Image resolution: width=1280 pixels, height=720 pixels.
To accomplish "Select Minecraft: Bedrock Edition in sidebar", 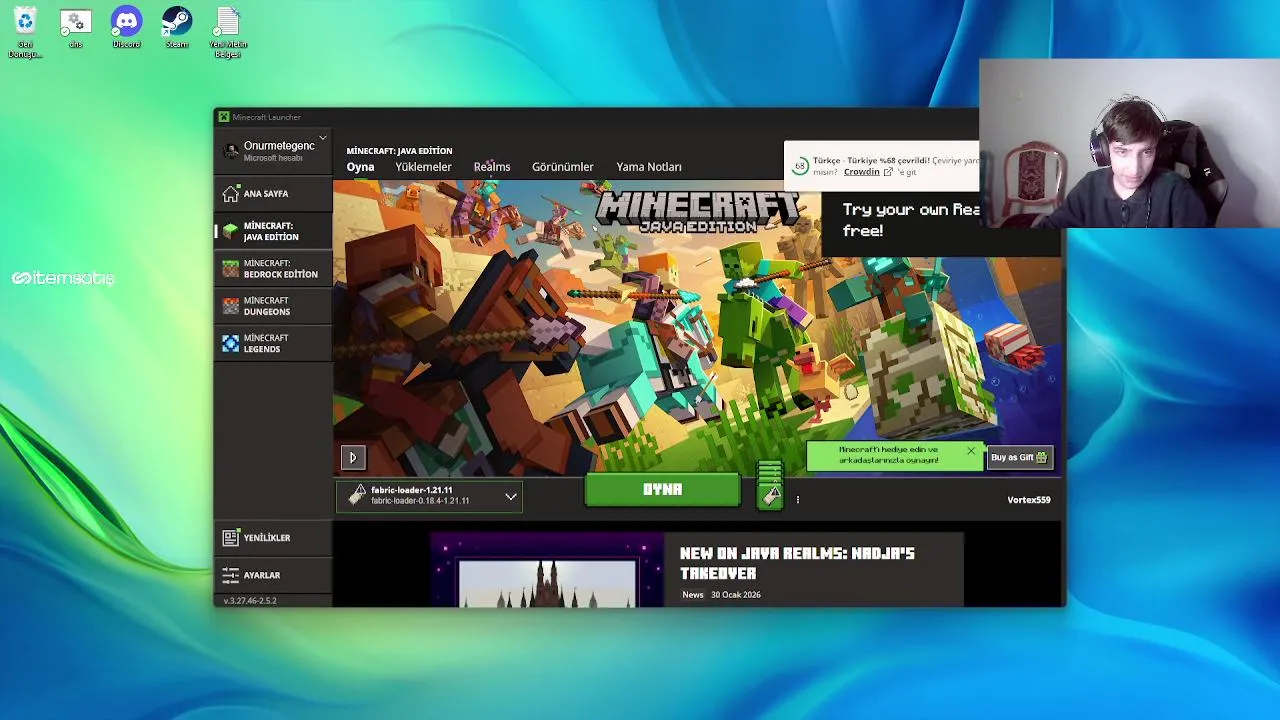I will pos(273,268).
